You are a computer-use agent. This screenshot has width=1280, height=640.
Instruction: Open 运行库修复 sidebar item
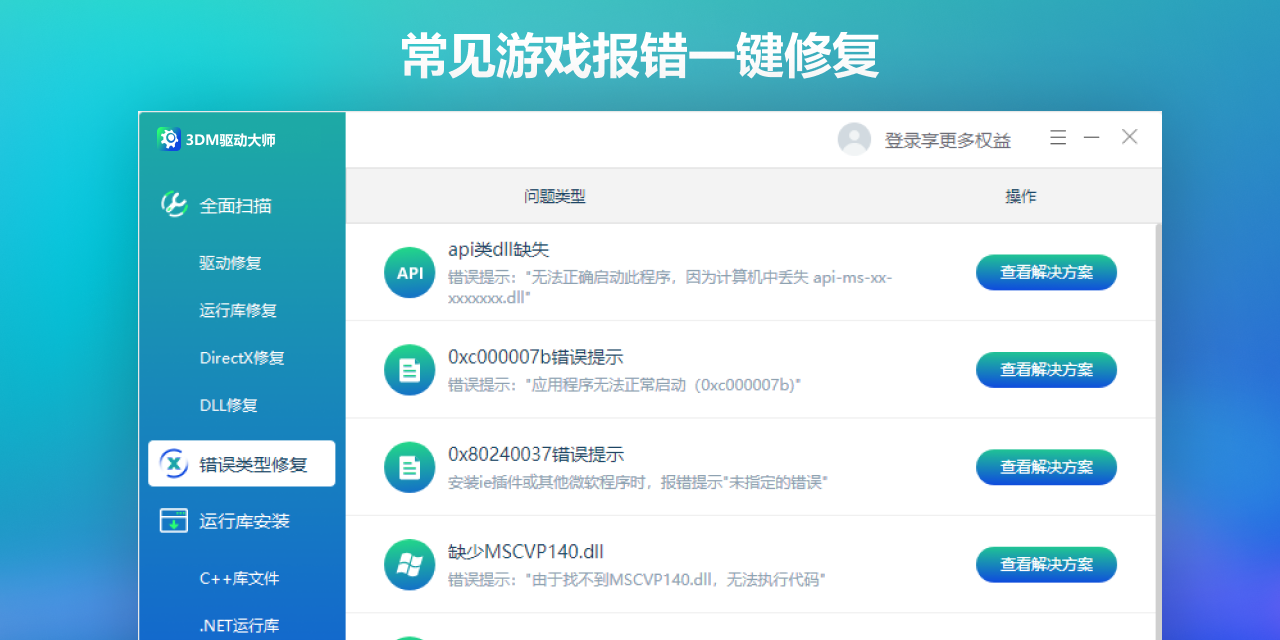tap(238, 310)
